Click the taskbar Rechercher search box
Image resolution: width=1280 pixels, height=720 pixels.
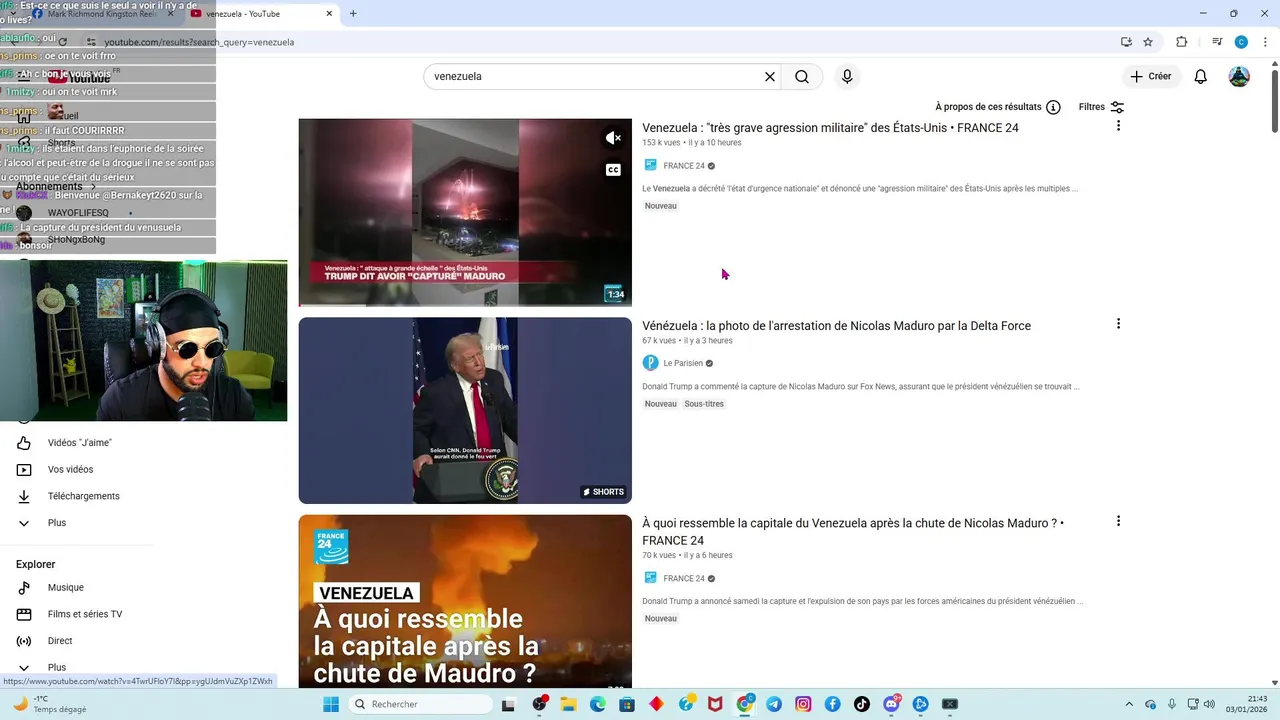click(x=418, y=704)
